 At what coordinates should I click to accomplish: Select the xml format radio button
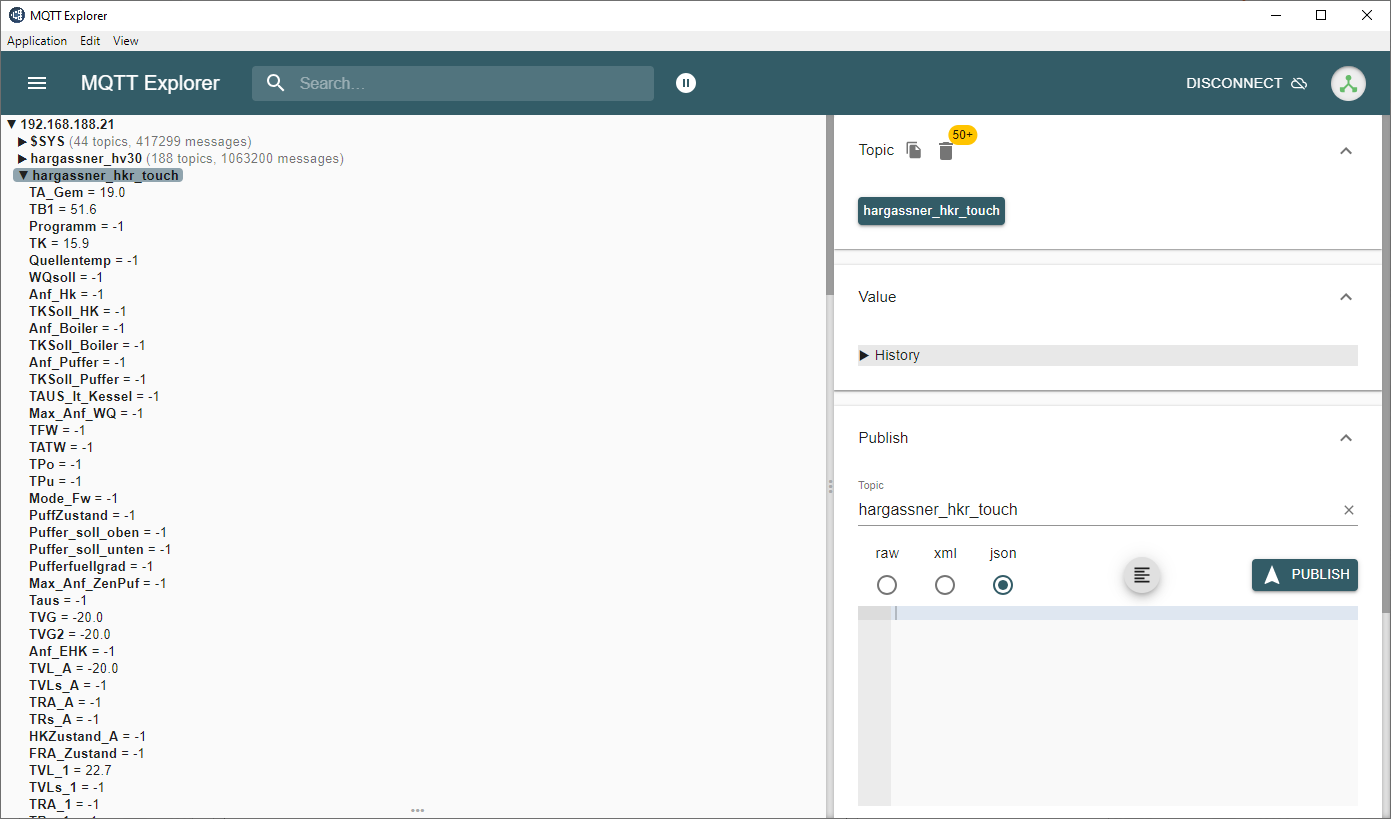[x=945, y=585]
